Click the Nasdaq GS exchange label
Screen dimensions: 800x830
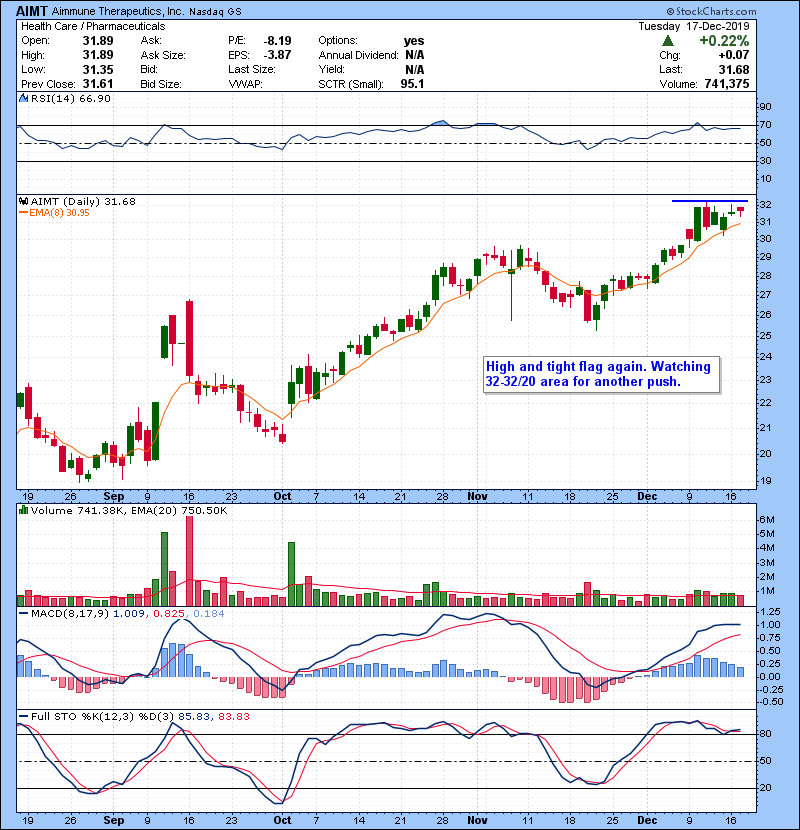click(x=215, y=12)
